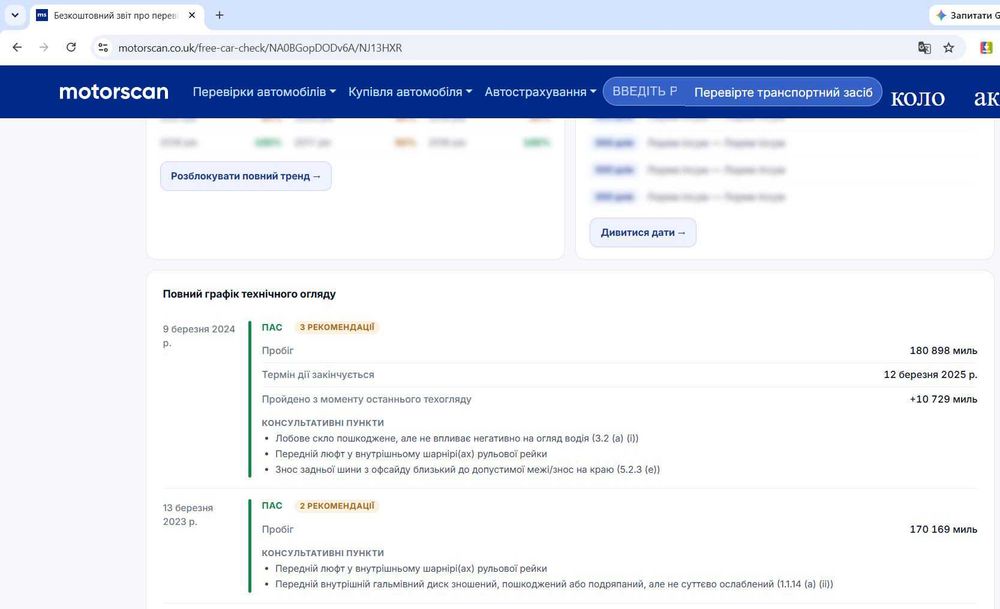
Task: Reload the current page
Action: 71,48
